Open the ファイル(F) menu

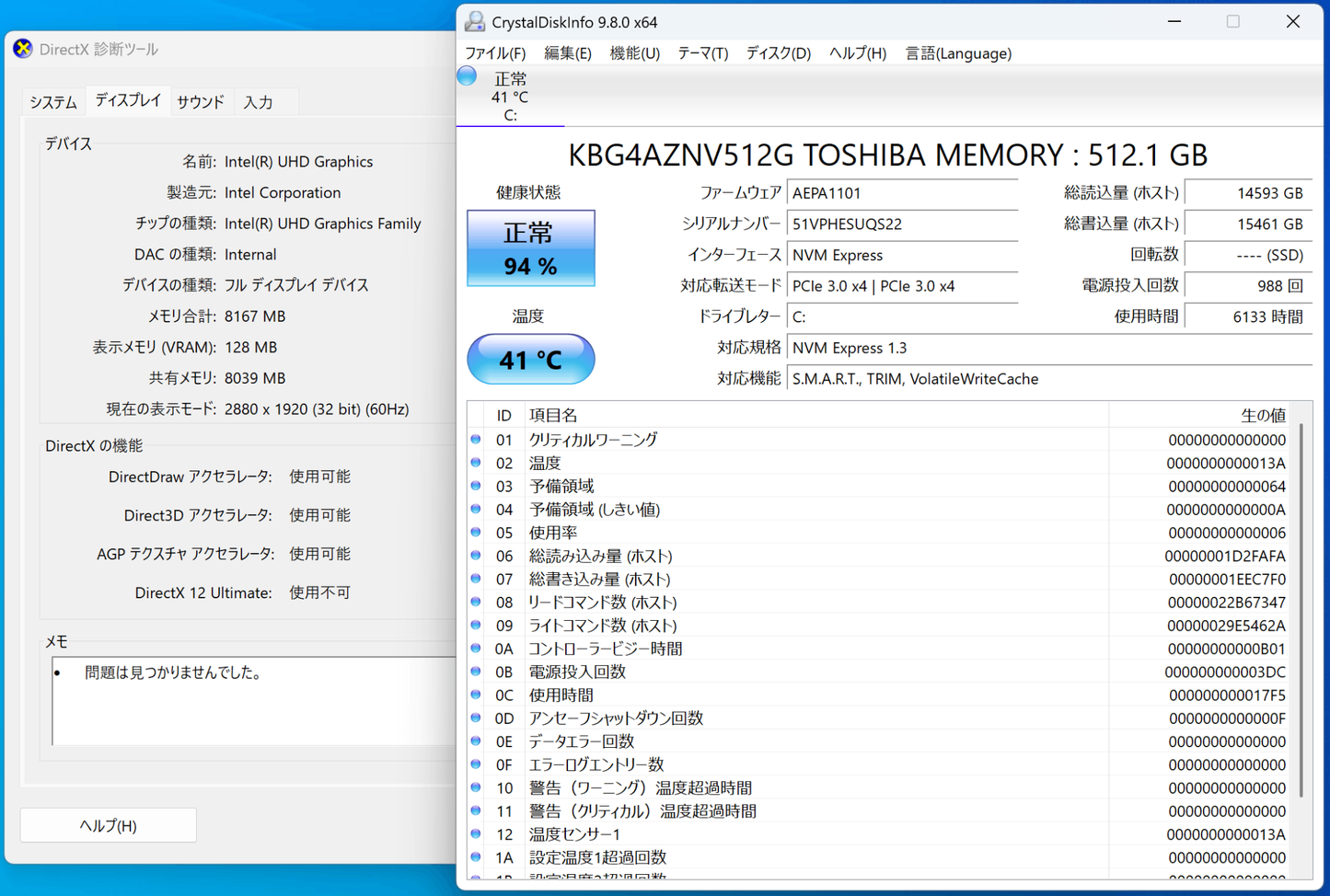(495, 53)
